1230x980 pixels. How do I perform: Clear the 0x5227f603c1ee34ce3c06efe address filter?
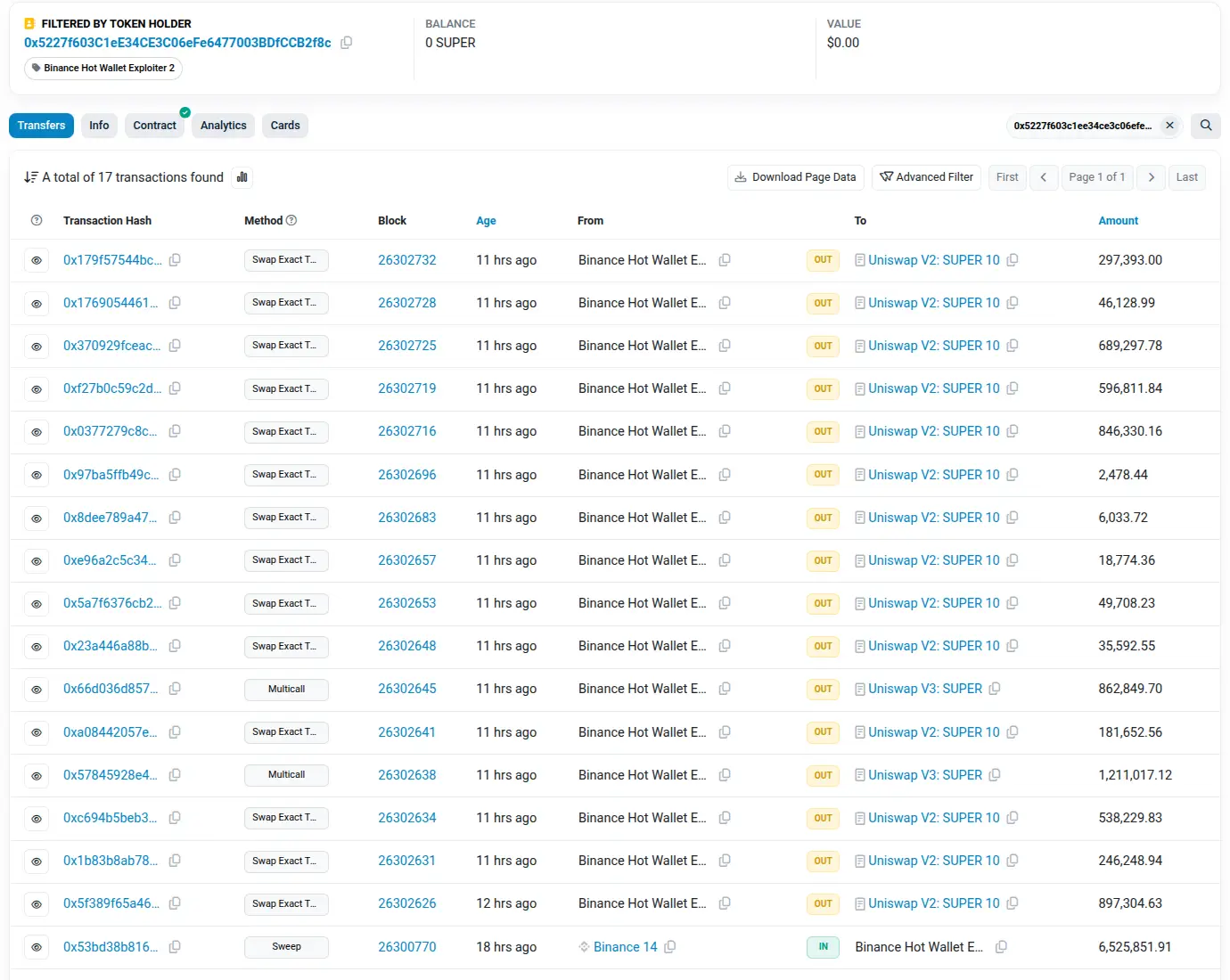[1169, 126]
